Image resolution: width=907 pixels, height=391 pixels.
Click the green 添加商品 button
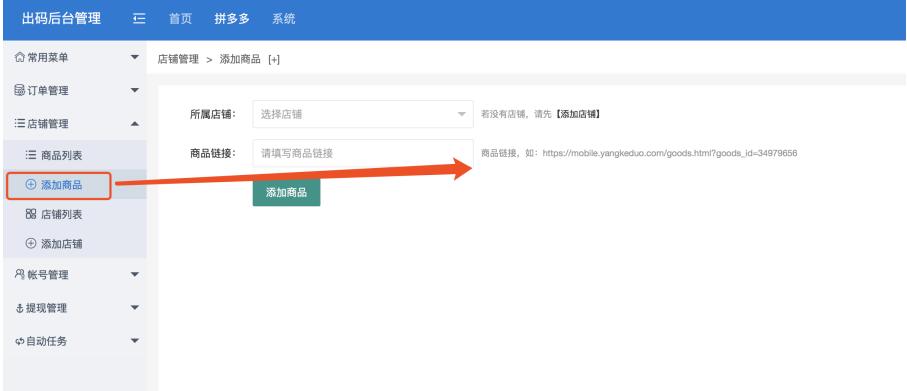pos(286,193)
